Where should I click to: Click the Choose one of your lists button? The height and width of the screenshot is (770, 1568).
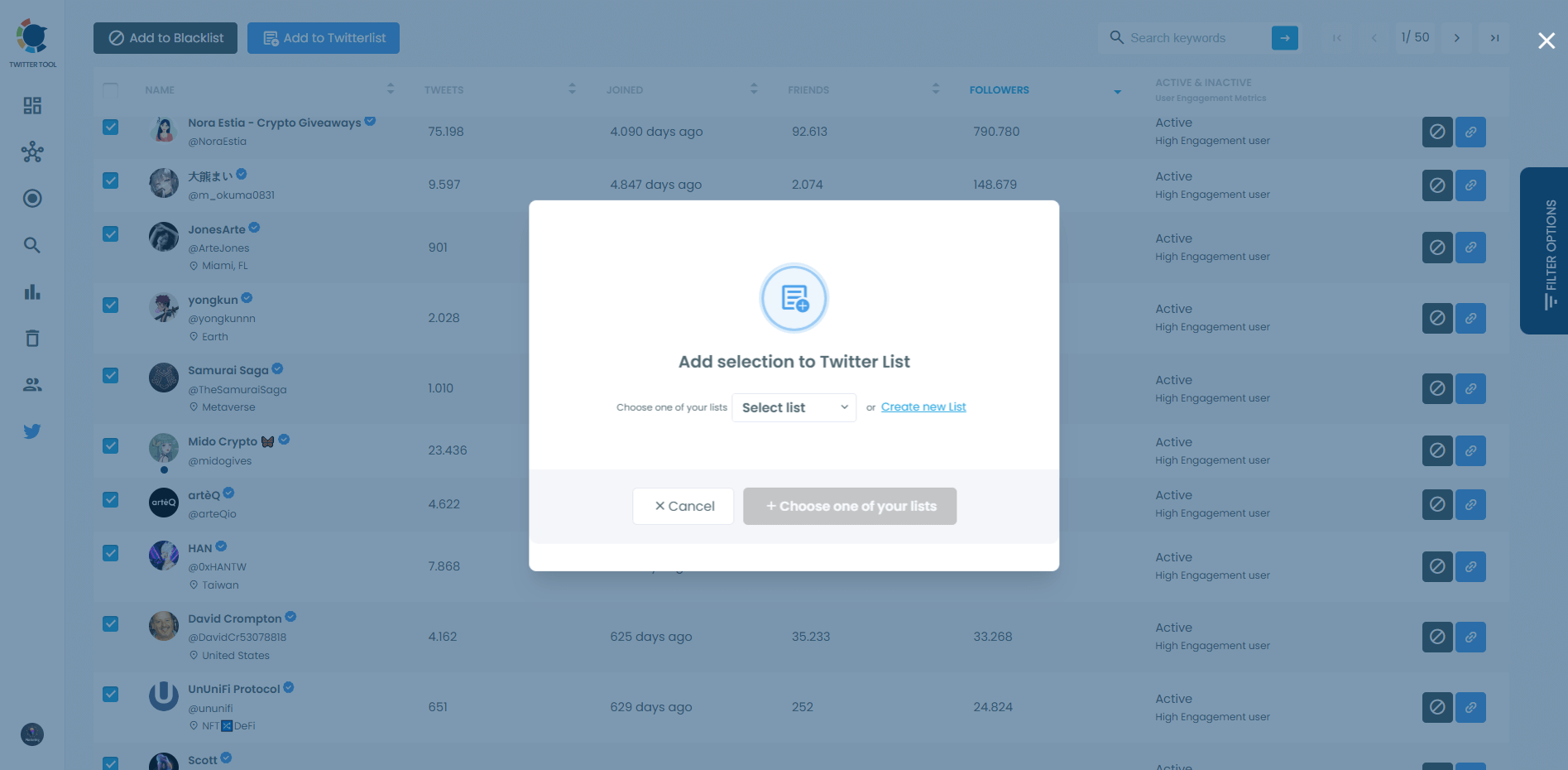[x=850, y=506]
